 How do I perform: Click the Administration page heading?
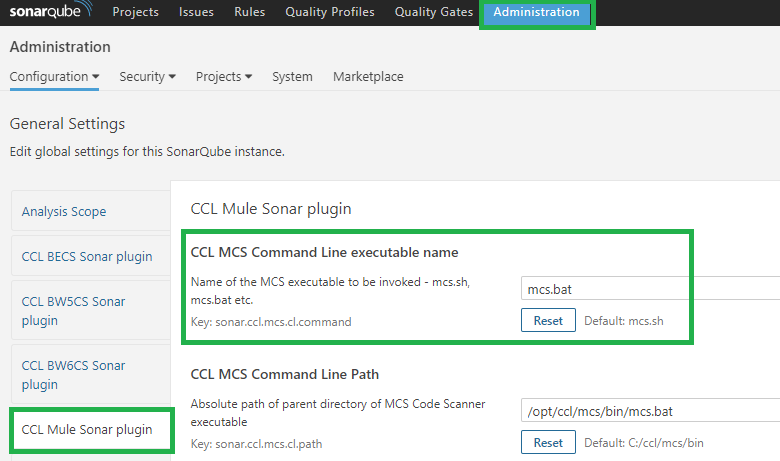point(60,47)
